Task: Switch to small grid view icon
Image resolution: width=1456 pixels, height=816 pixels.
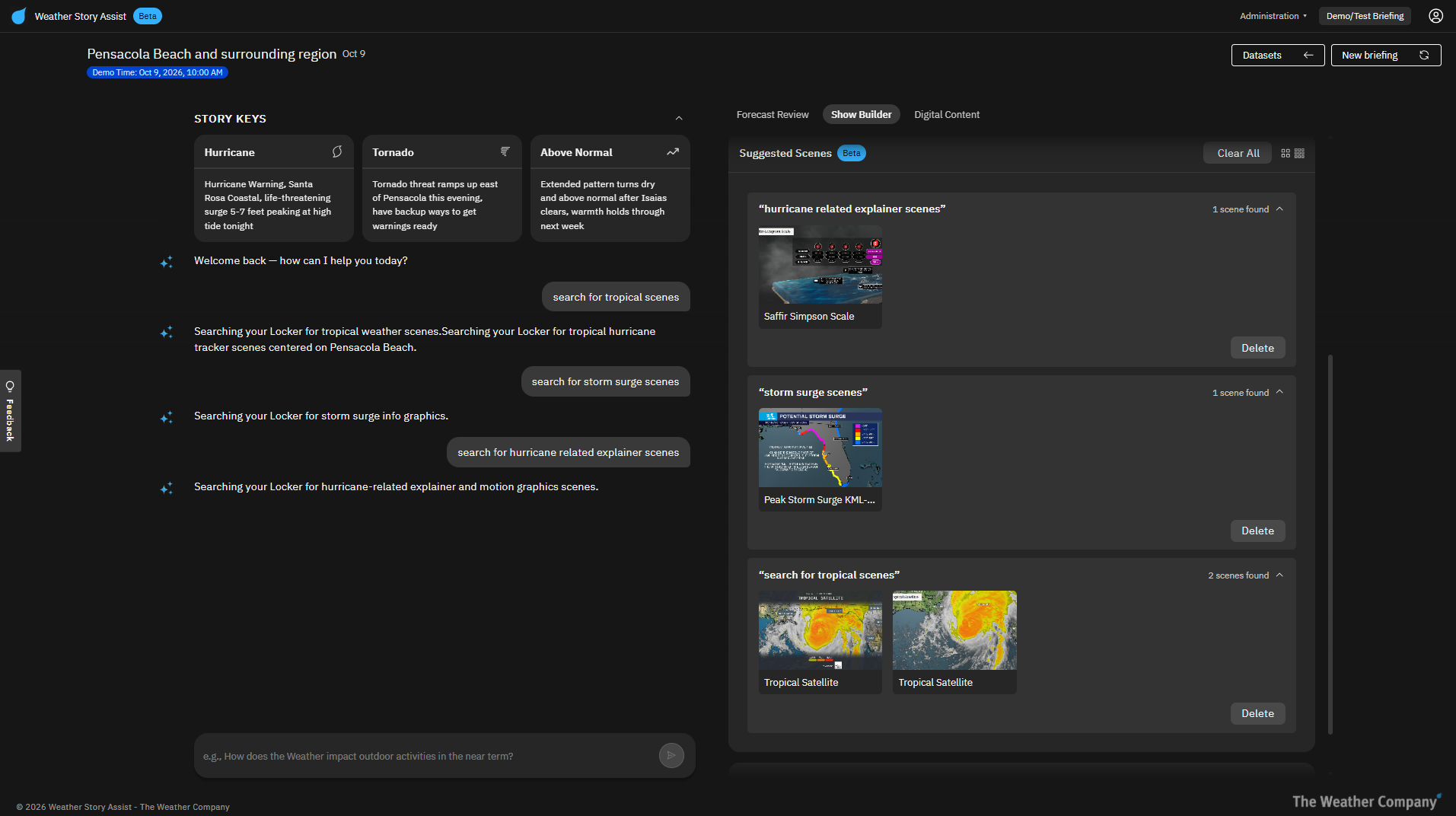Action: click(1300, 153)
